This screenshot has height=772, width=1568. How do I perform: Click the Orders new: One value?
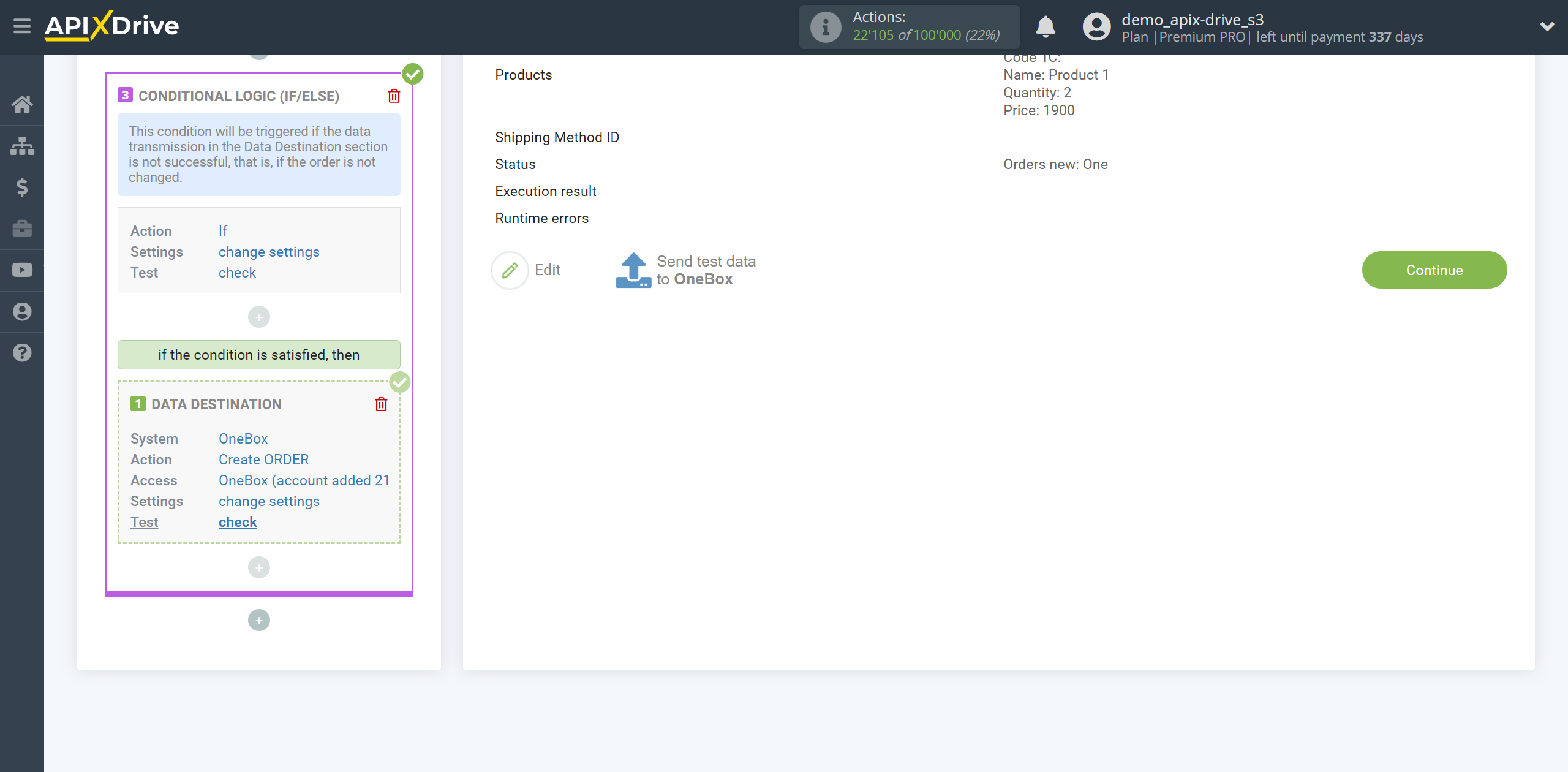[x=1055, y=164]
